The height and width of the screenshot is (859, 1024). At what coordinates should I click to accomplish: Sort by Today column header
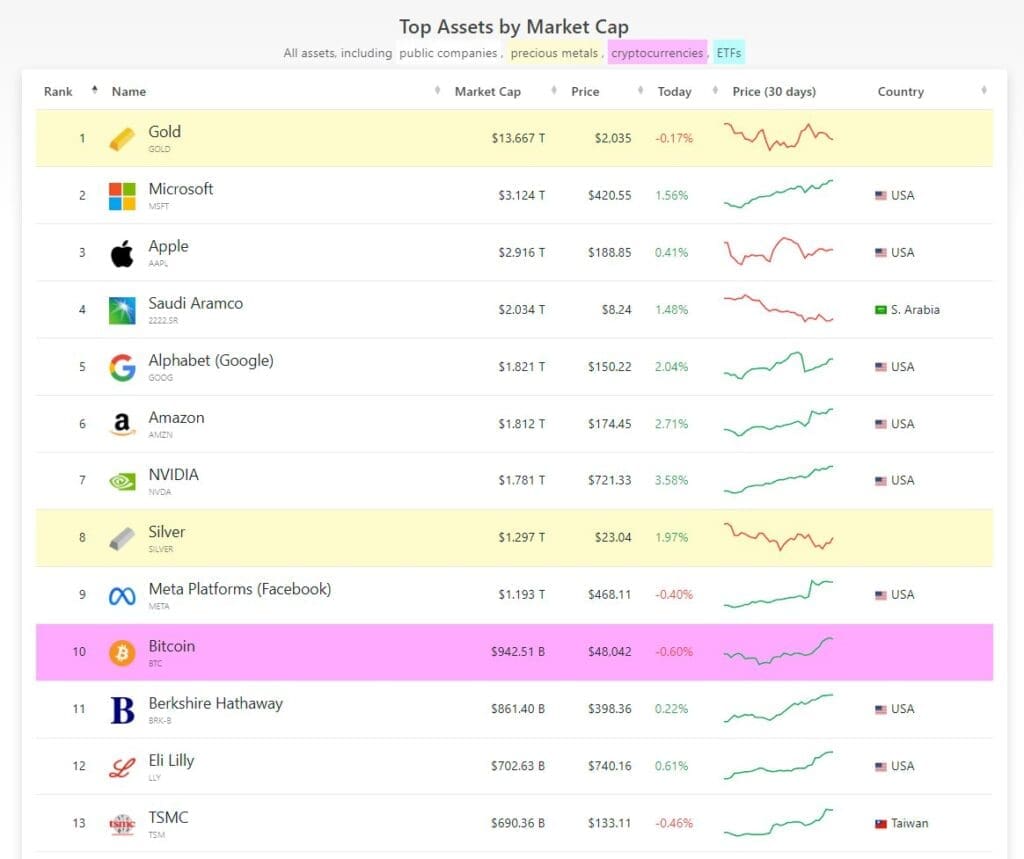point(675,92)
